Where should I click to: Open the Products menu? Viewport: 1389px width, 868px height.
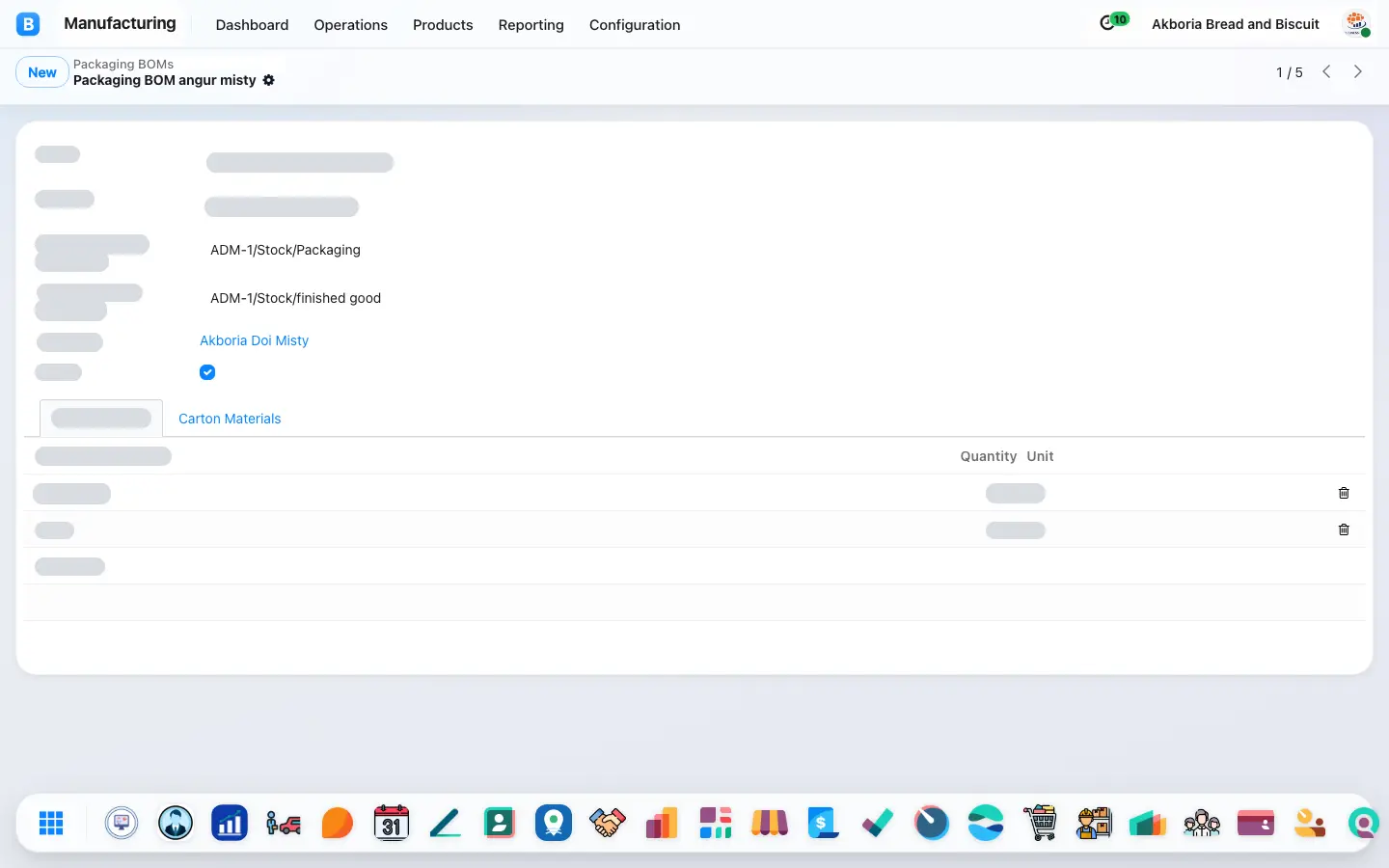click(443, 25)
